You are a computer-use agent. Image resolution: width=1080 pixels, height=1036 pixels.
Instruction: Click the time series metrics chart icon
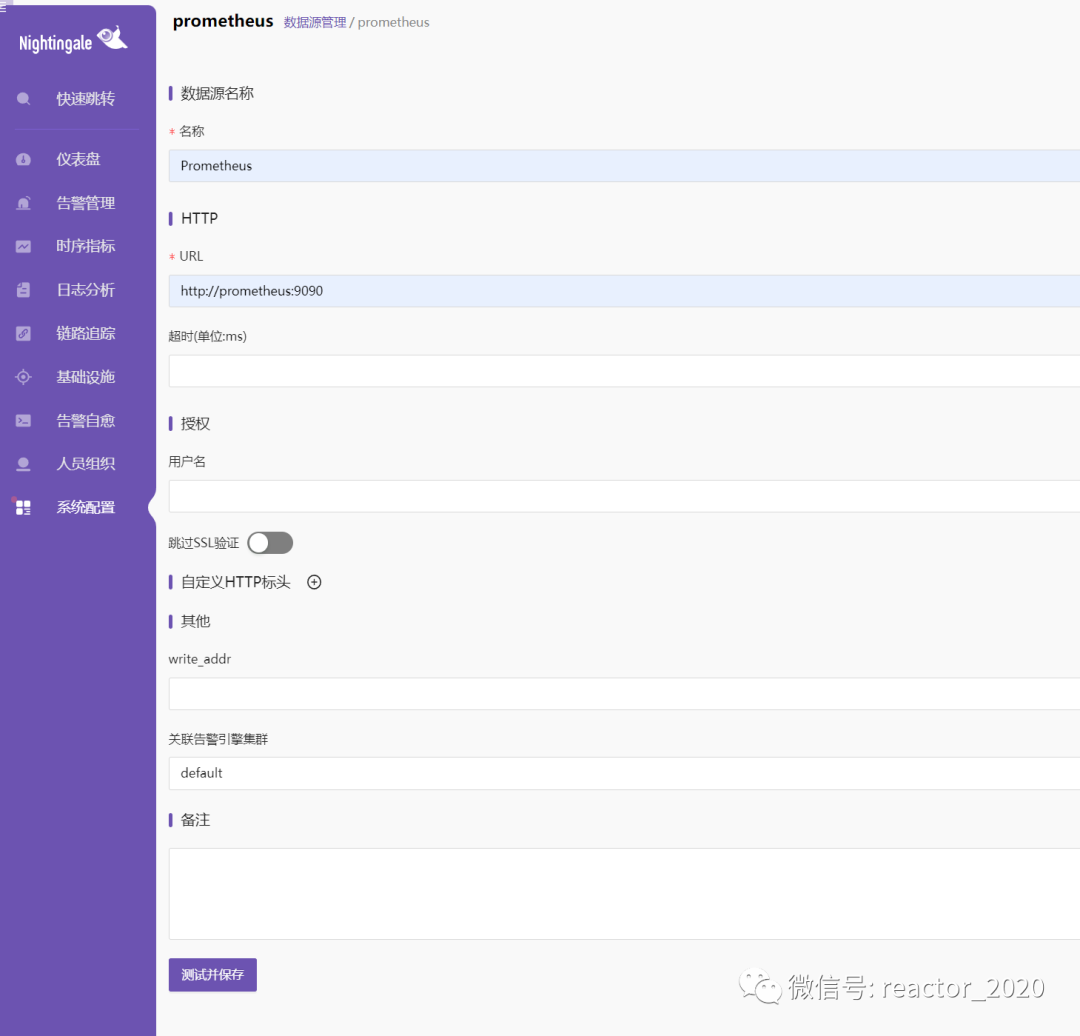[23, 246]
